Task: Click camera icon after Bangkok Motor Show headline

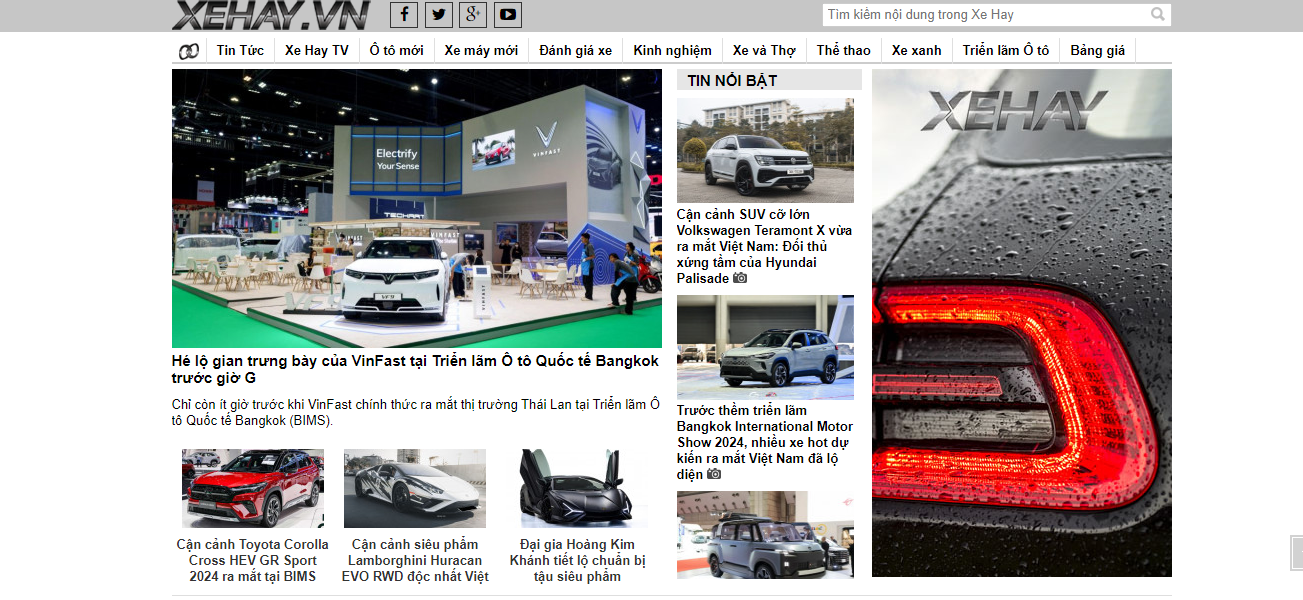Action: point(714,474)
